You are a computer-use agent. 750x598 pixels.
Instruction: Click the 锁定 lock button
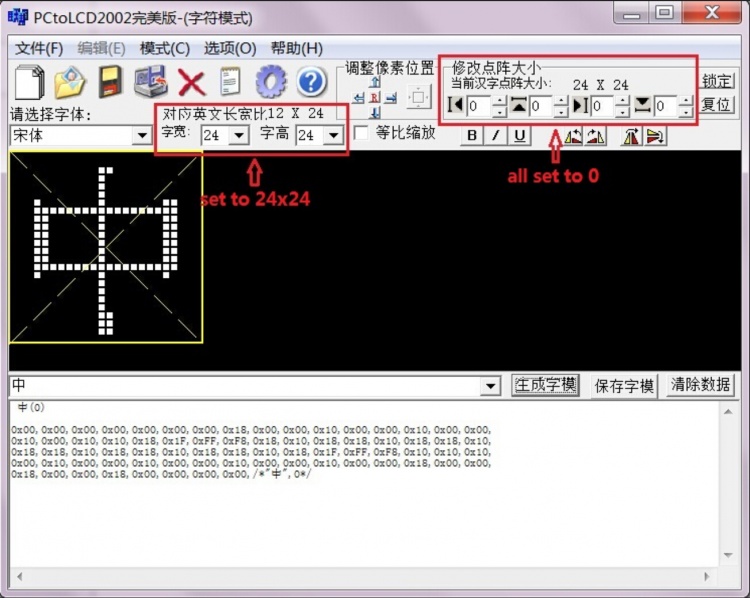tap(716, 81)
